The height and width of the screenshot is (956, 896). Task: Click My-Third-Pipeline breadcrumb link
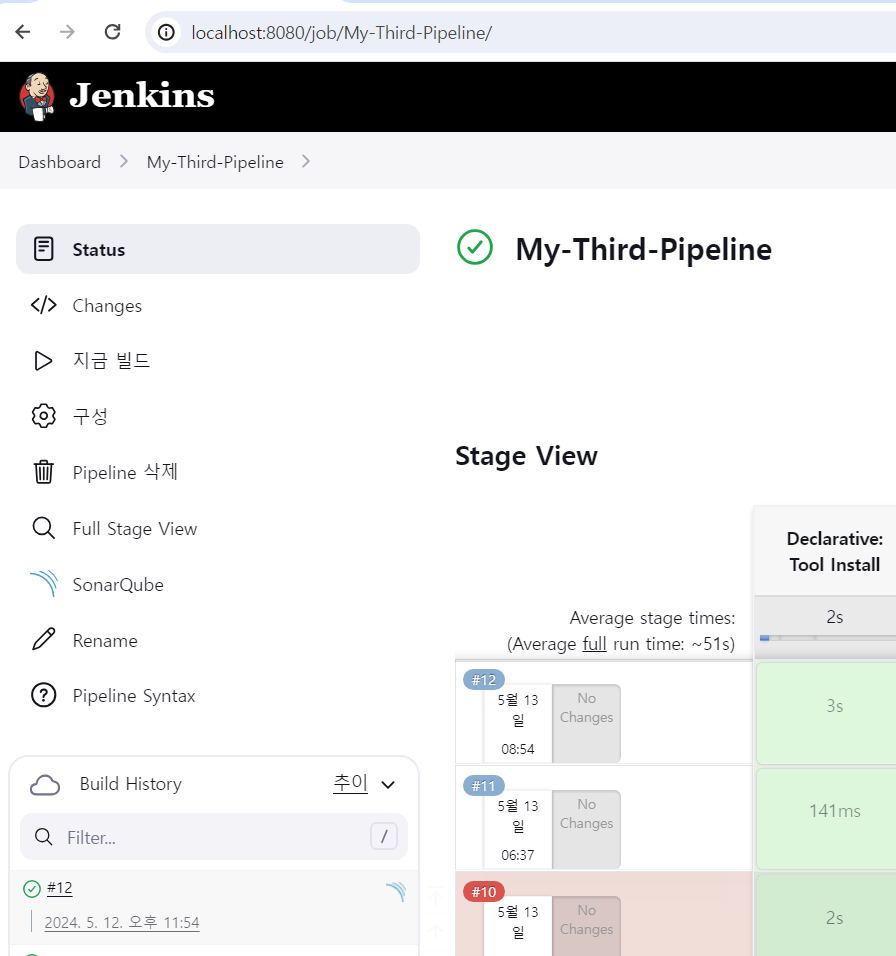tap(215, 162)
